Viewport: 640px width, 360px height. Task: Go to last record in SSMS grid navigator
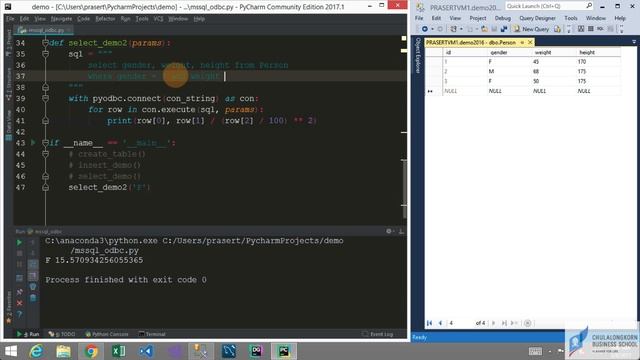click(504, 323)
